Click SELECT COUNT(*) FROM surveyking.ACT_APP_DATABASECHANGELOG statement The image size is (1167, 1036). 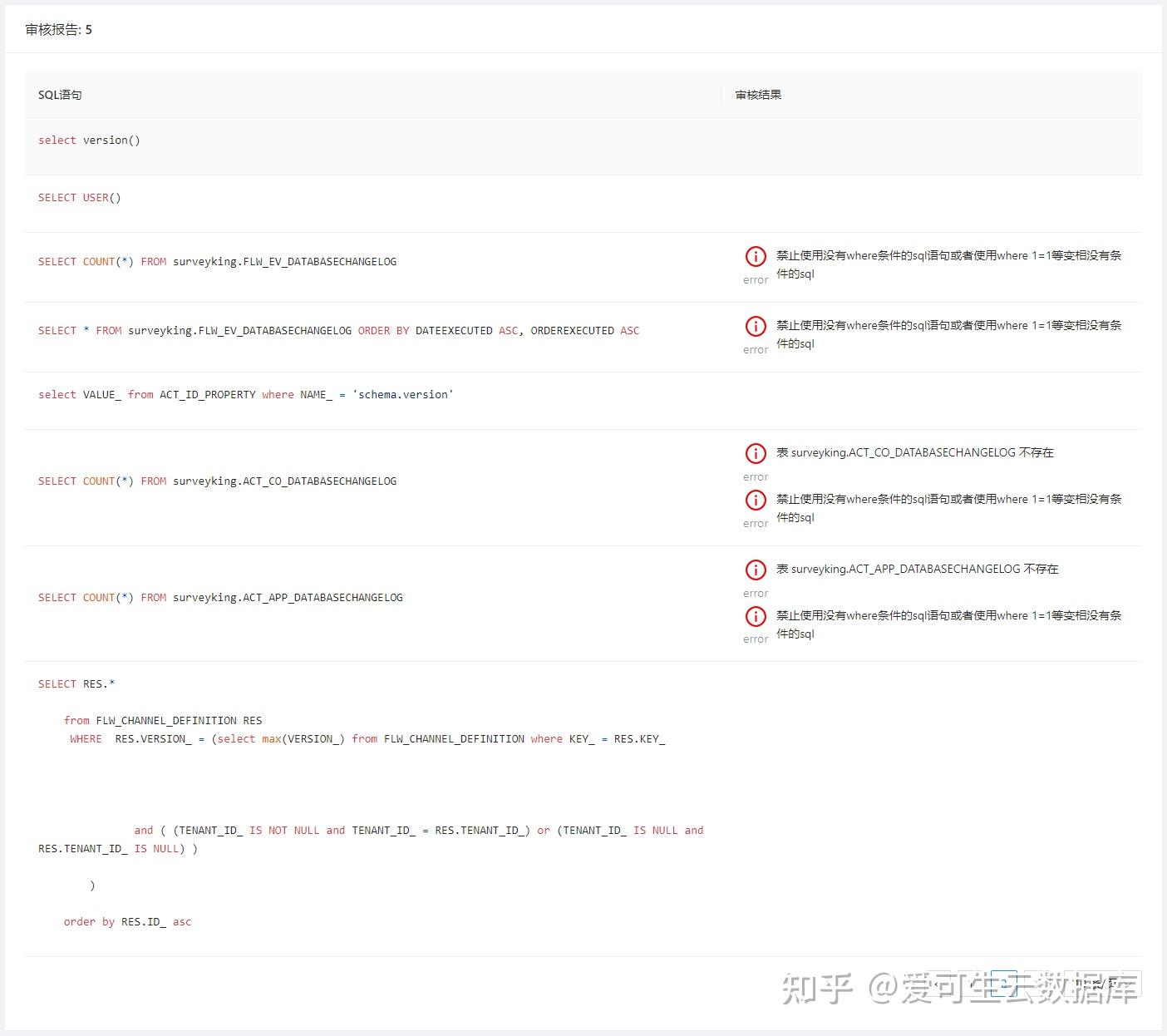220,598
